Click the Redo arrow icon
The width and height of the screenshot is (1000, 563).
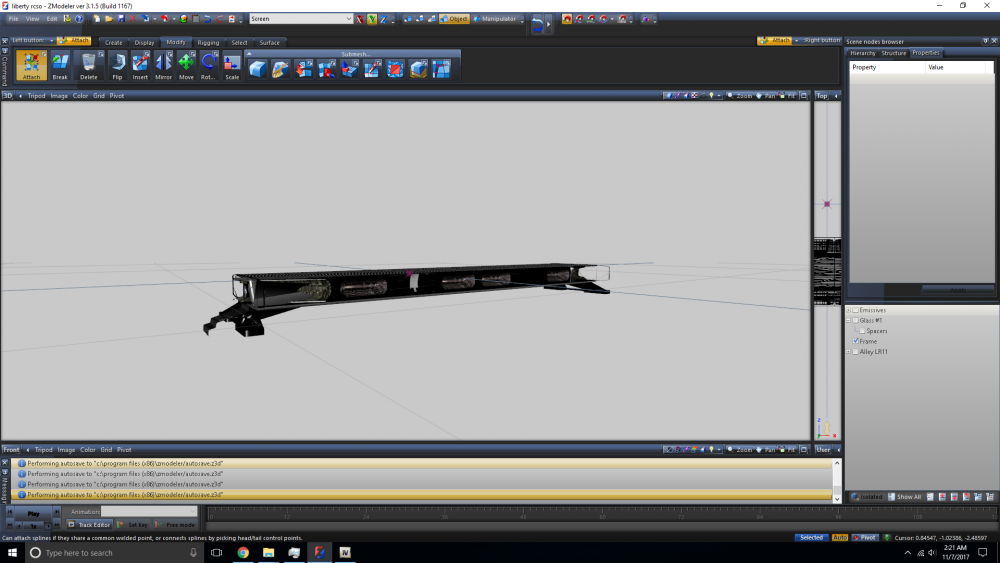[219, 19]
